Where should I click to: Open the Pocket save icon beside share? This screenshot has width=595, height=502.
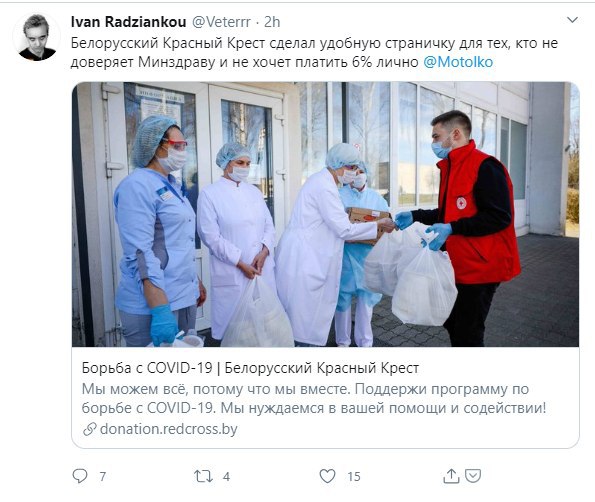[473, 476]
